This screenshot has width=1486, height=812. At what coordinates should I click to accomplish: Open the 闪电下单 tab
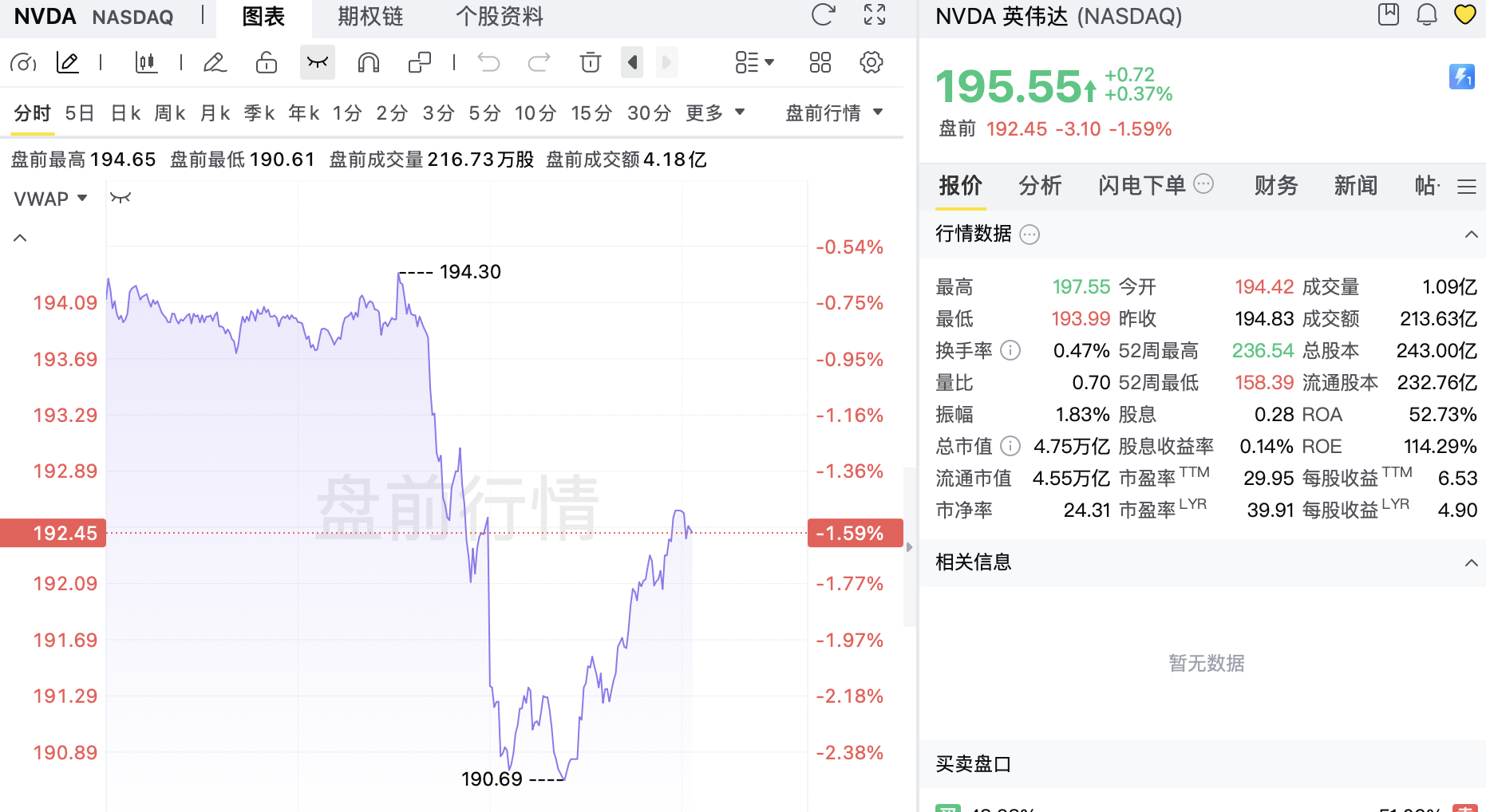point(1142,186)
